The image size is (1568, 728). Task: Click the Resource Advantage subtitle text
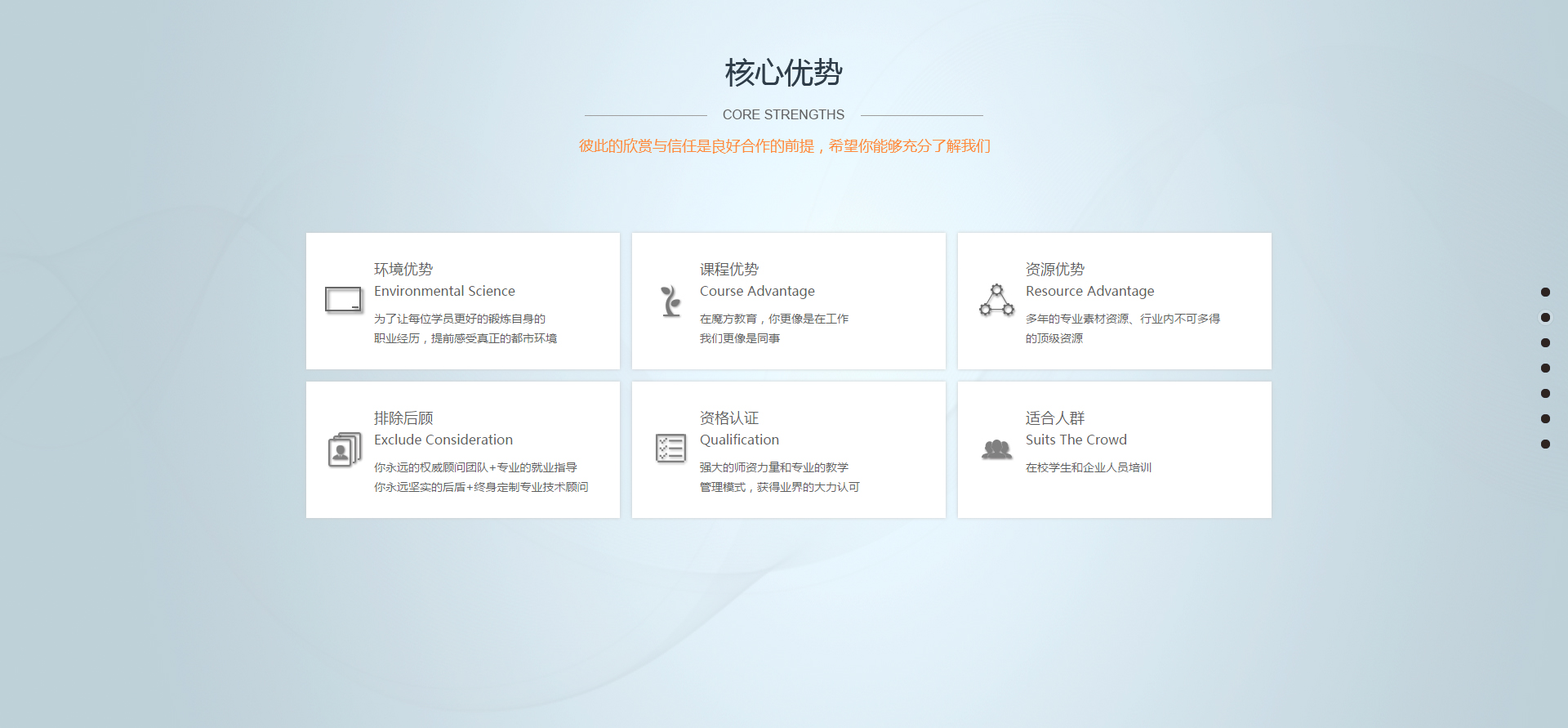[x=1089, y=291]
